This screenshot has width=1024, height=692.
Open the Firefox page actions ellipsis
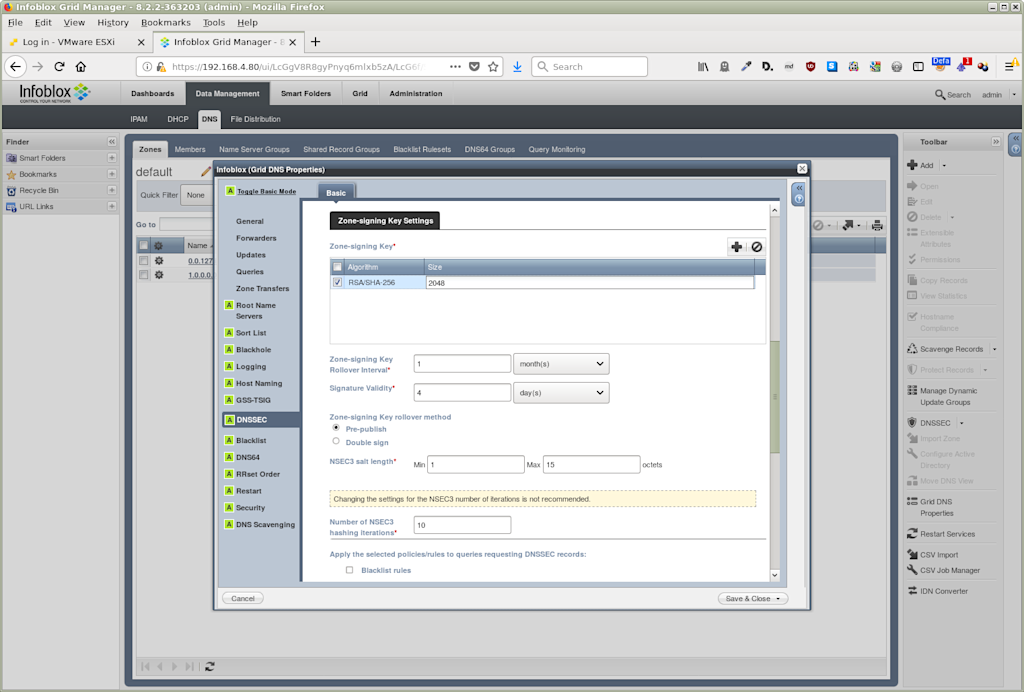click(455, 67)
